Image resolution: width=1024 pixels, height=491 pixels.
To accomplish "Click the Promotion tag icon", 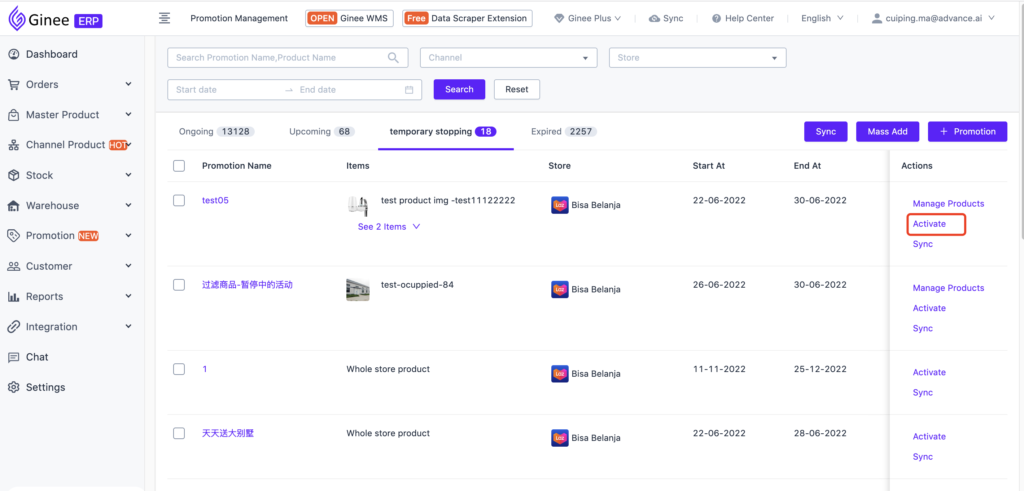I will (x=13, y=236).
